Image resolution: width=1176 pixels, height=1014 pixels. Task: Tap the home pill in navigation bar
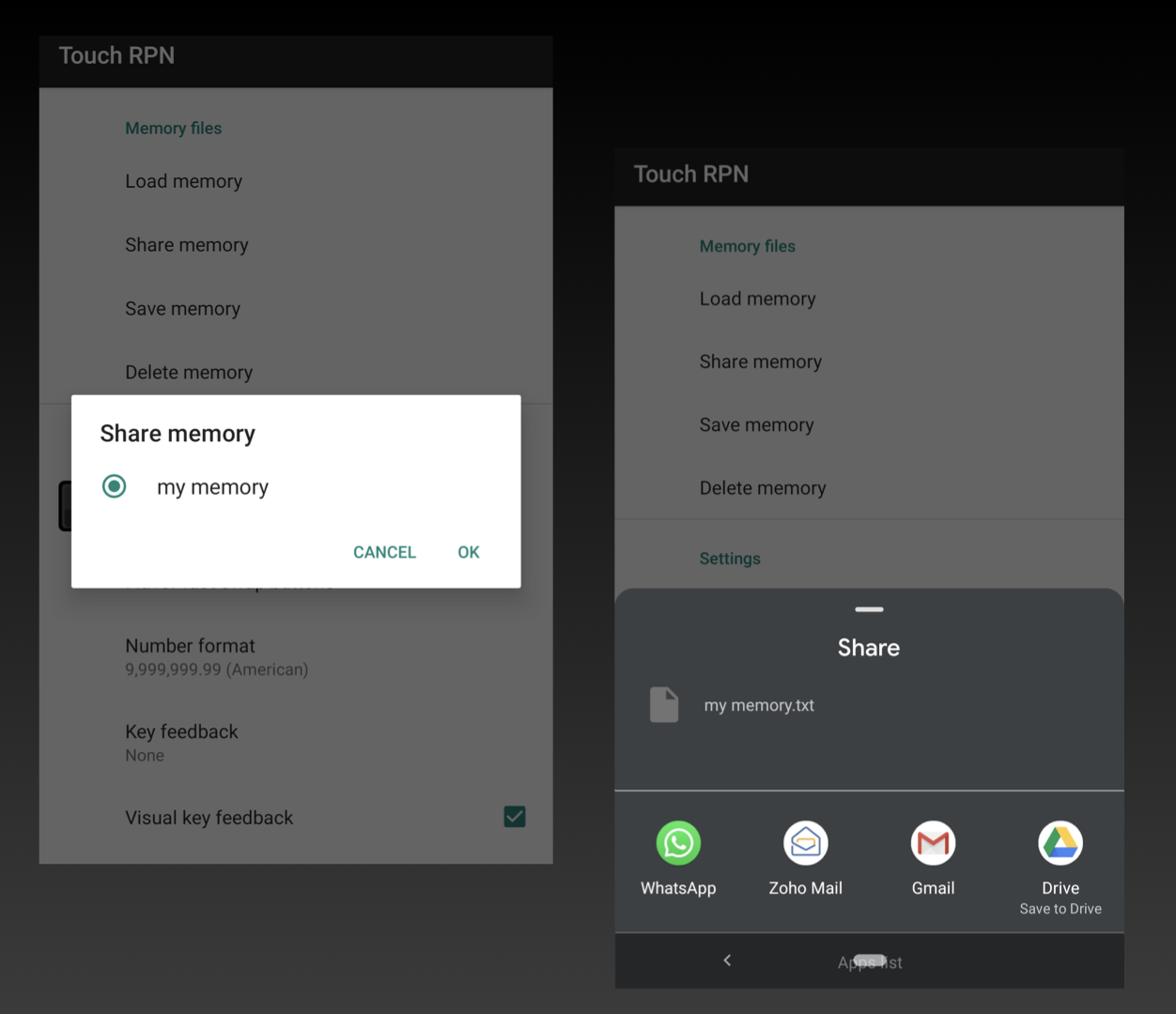click(x=870, y=960)
